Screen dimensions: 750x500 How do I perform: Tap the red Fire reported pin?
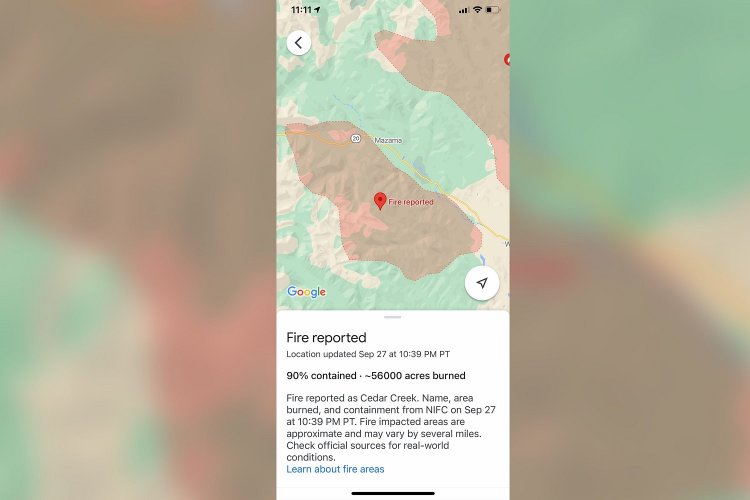tap(380, 201)
